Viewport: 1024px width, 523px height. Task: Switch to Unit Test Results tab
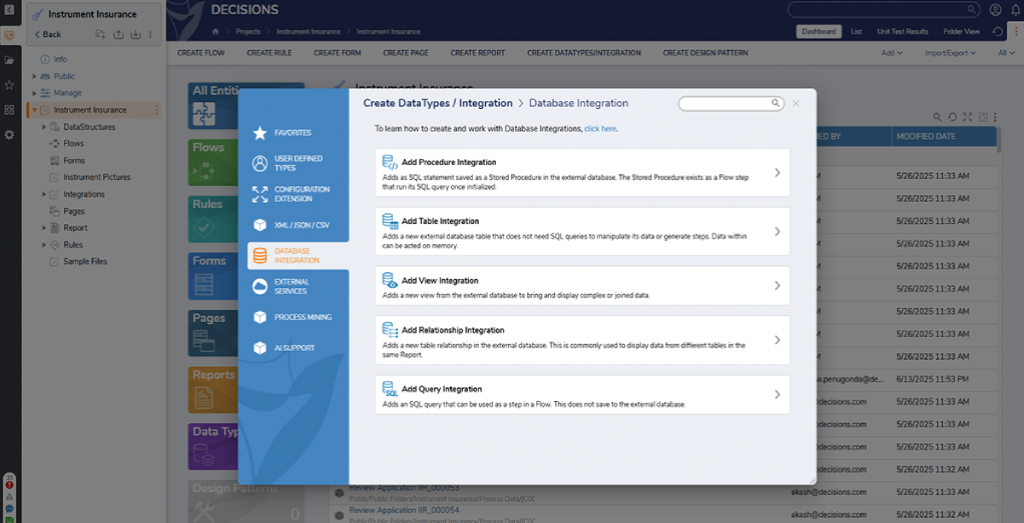[x=903, y=31]
